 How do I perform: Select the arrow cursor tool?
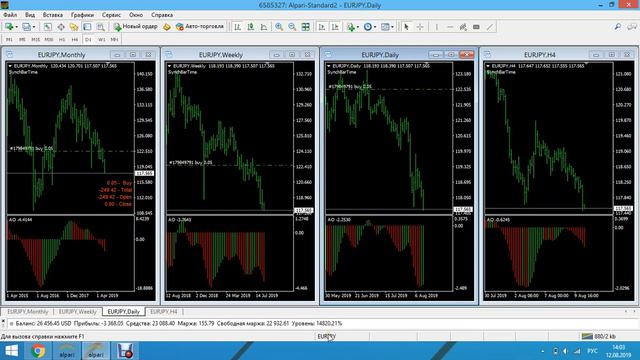(x=406, y=27)
